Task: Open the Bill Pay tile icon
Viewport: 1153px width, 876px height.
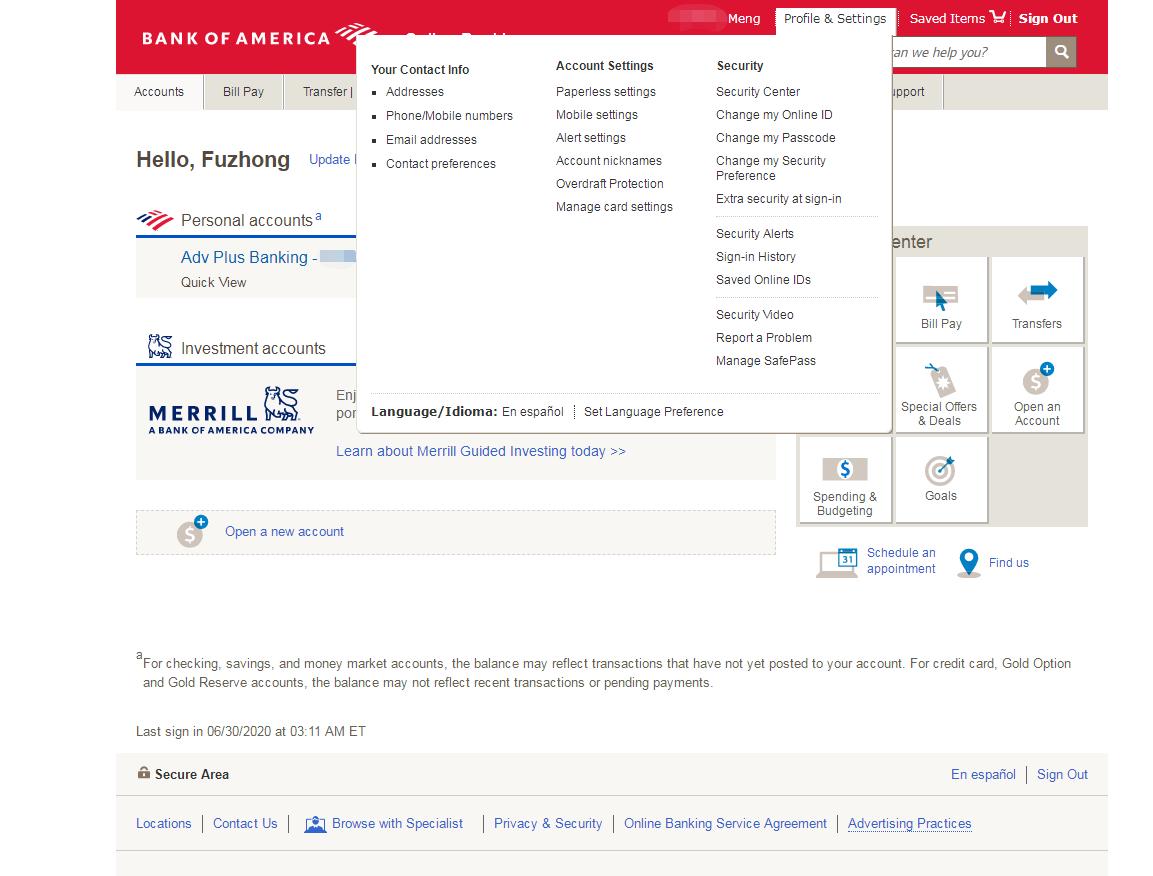Action: [x=940, y=299]
